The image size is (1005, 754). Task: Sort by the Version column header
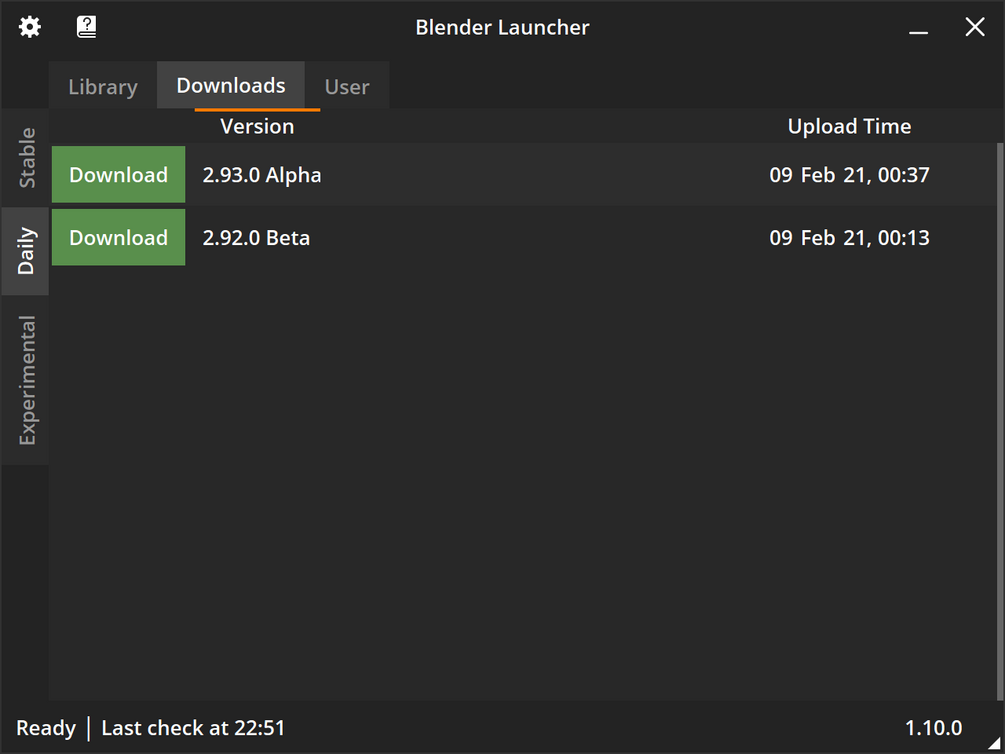point(257,126)
